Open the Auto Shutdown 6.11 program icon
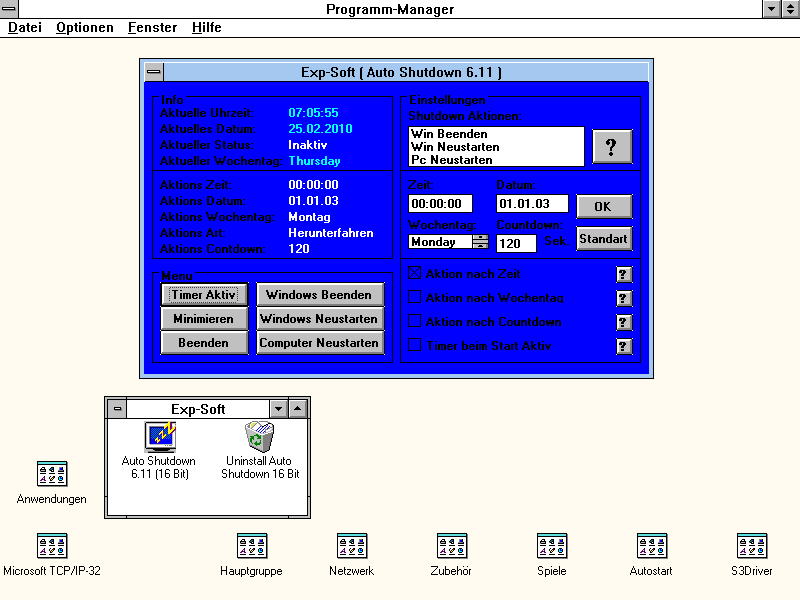The height and width of the screenshot is (600, 800). [x=159, y=437]
